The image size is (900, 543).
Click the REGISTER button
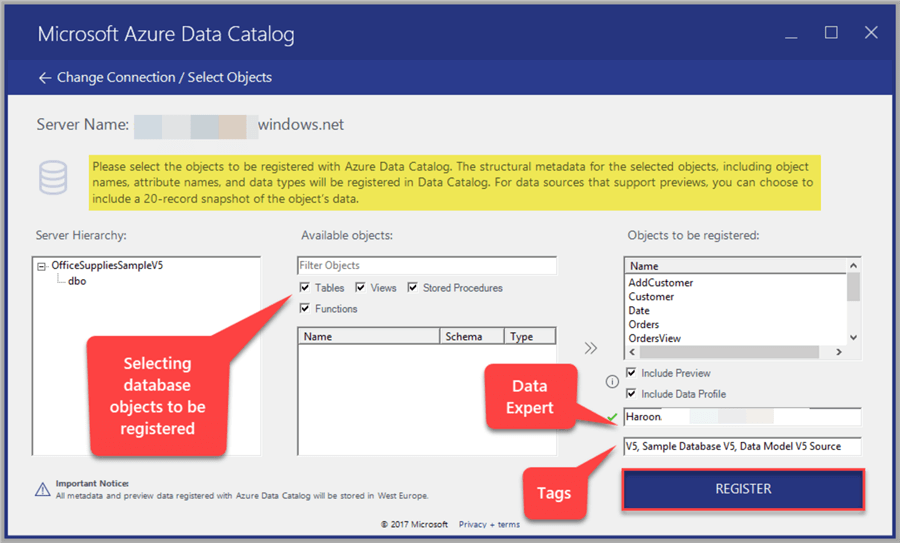[743, 489]
